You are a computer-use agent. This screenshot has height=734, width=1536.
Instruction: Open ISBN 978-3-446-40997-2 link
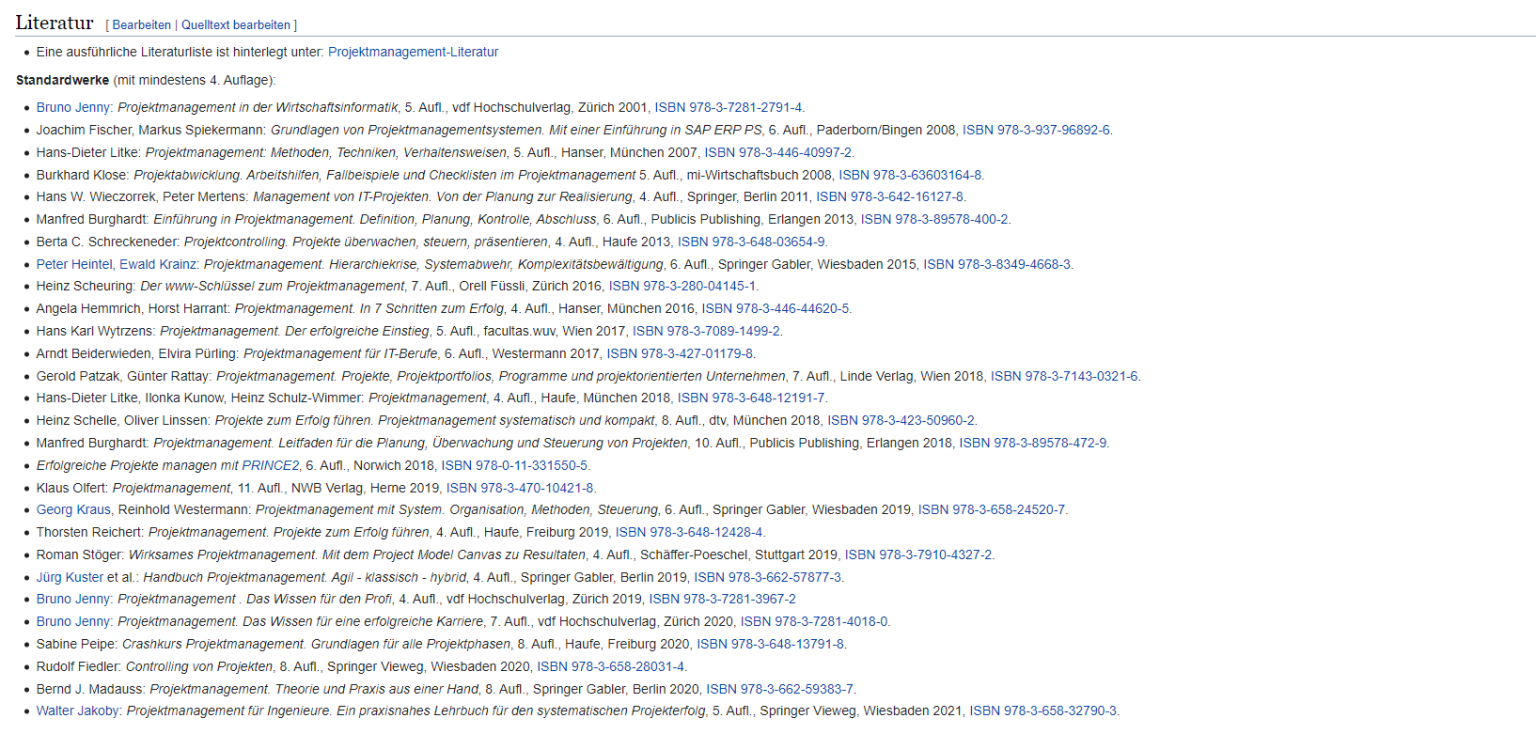778,152
